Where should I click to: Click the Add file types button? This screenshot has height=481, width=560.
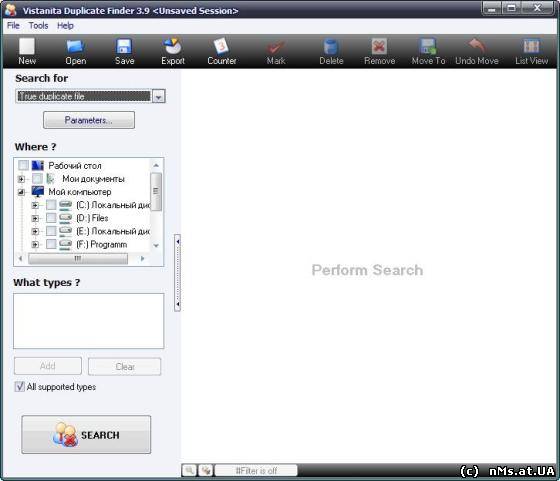[x=48, y=366]
